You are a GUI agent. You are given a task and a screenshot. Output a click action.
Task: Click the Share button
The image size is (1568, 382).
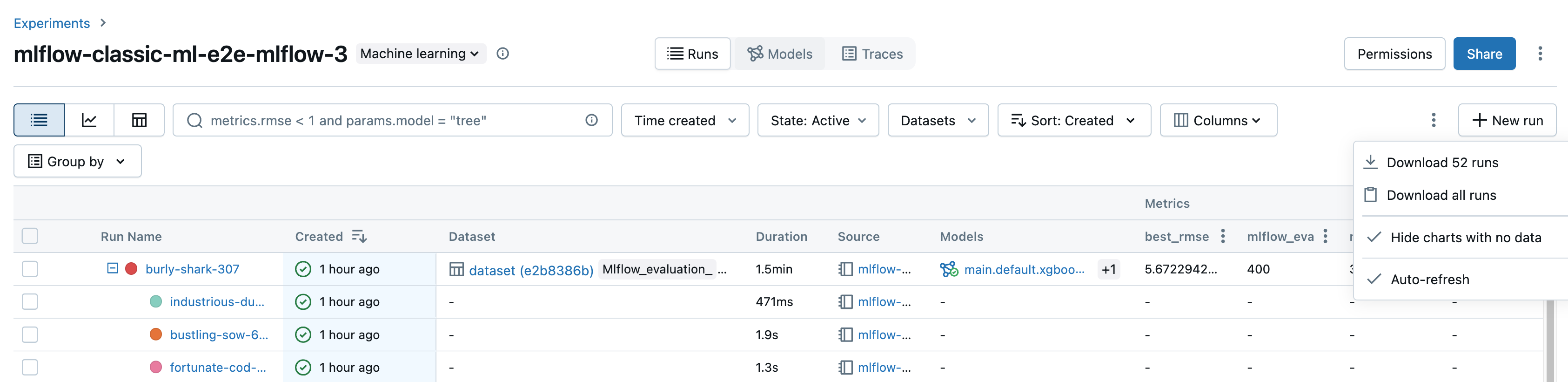pos(1484,54)
